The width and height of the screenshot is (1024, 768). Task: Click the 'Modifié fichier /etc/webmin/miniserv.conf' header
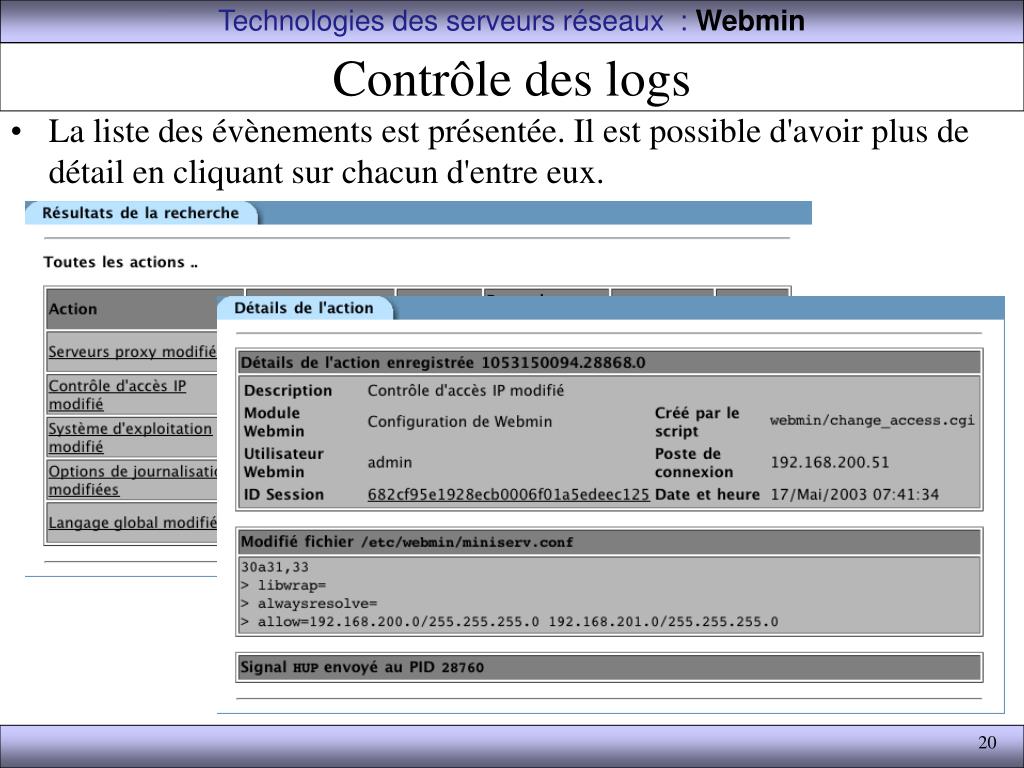coord(609,542)
